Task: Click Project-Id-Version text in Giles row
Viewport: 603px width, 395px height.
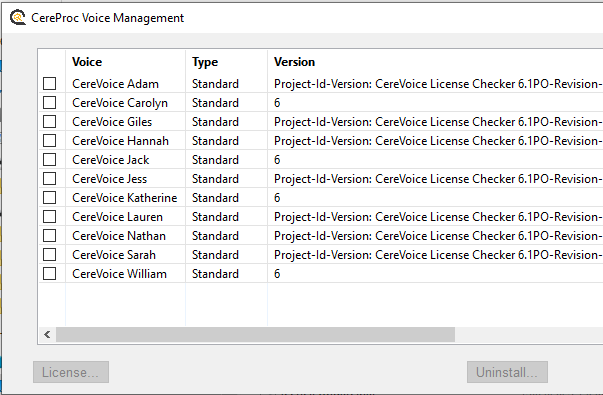Action: coord(438,122)
